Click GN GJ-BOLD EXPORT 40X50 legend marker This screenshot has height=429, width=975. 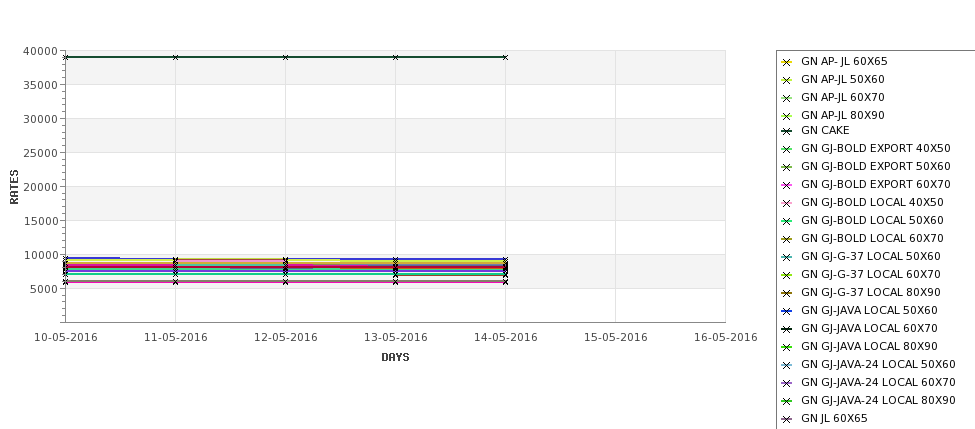(786, 149)
